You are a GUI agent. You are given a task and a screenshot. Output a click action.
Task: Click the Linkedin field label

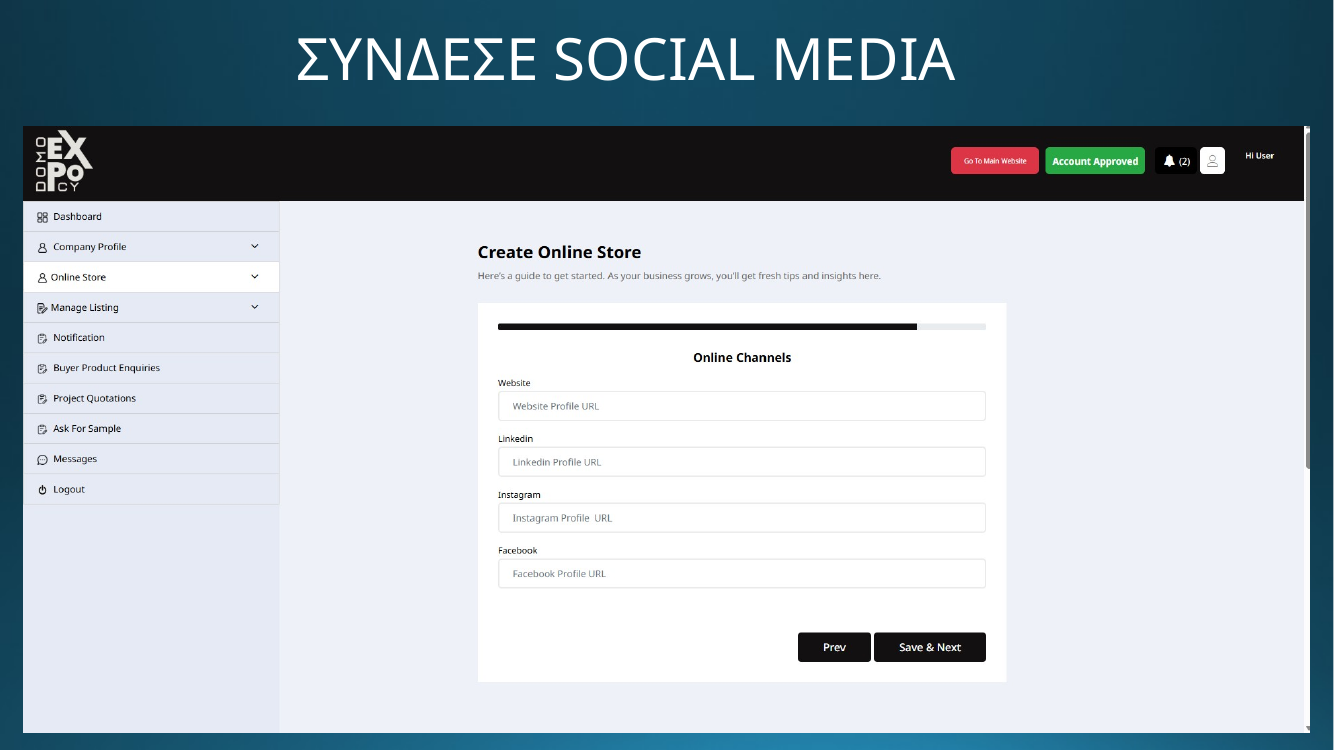[515, 439]
